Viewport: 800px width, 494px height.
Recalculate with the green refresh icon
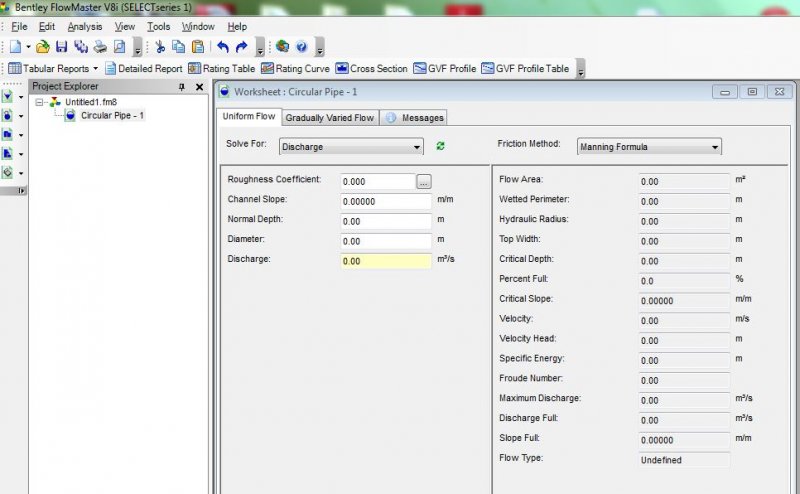click(x=440, y=146)
